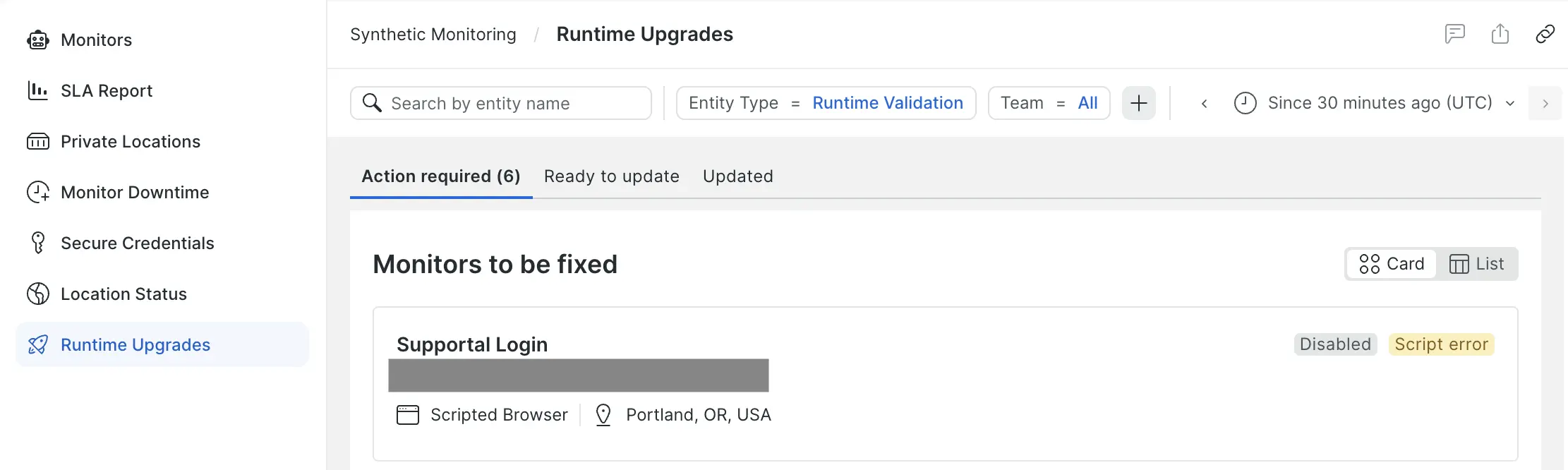The width and height of the screenshot is (1568, 470).
Task: Open the Entity Type filter dropdown
Action: coord(826,103)
